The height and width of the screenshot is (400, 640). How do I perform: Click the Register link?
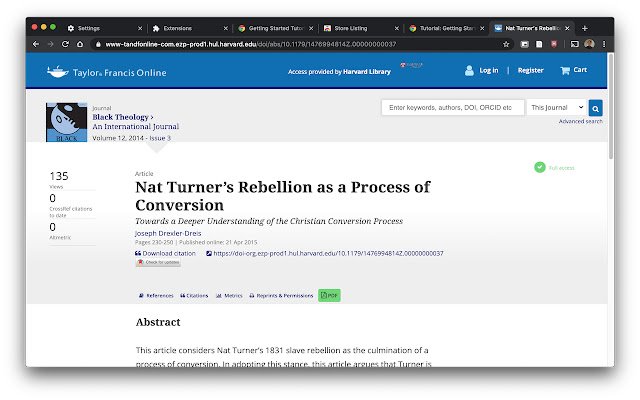coord(531,70)
